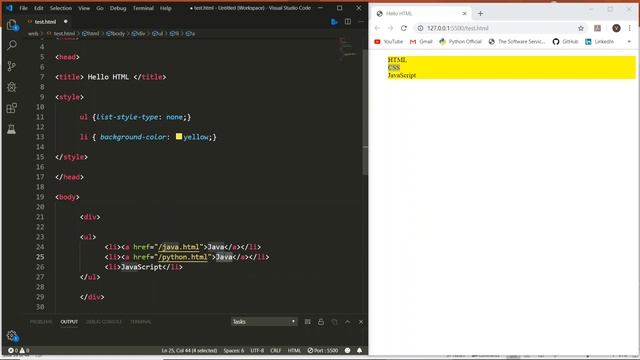Open the Source Control view
This screenshot has width=640, height=360.
click(12, 66)
